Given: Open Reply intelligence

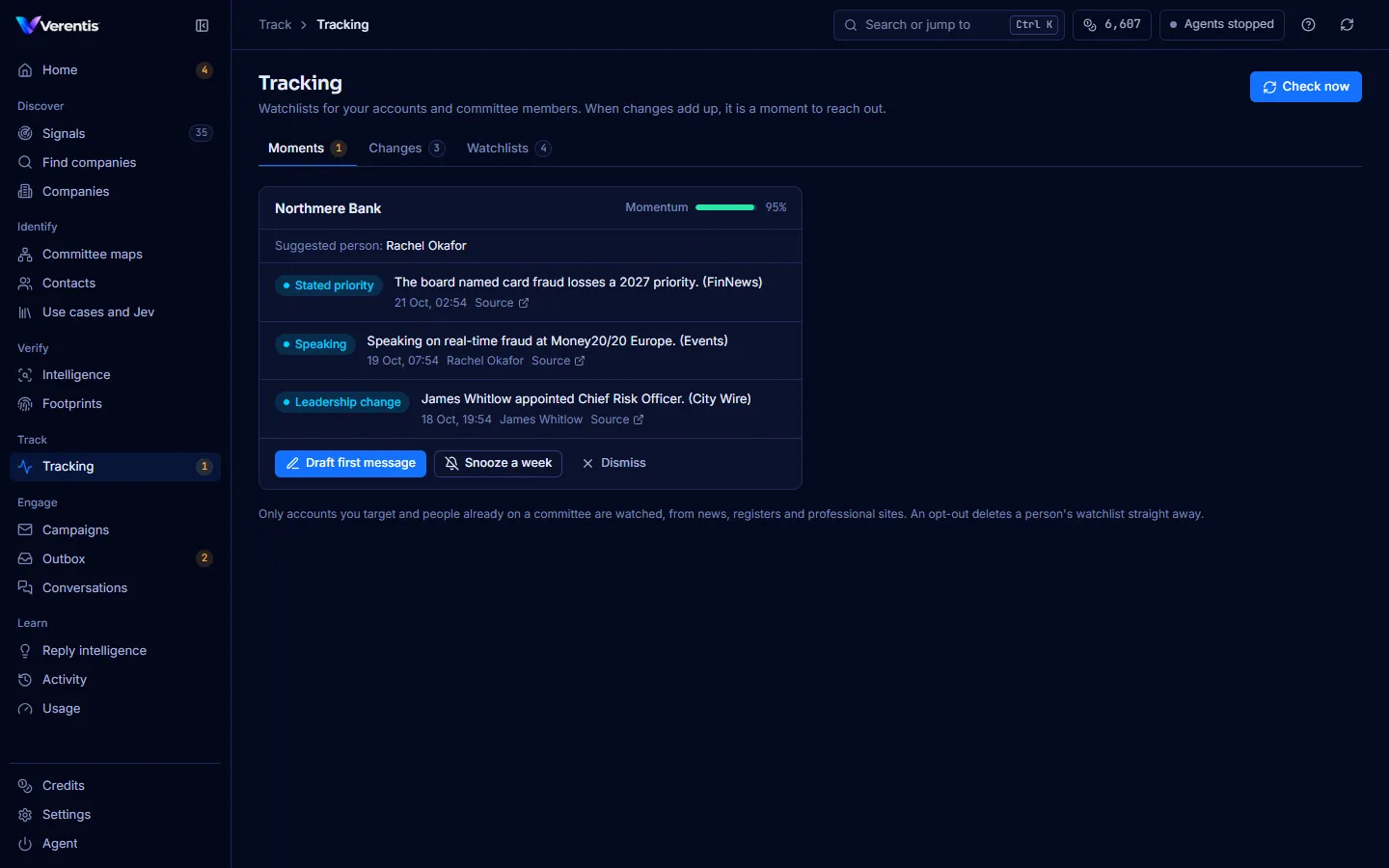Looking at the screenshot, I should 115,650.
